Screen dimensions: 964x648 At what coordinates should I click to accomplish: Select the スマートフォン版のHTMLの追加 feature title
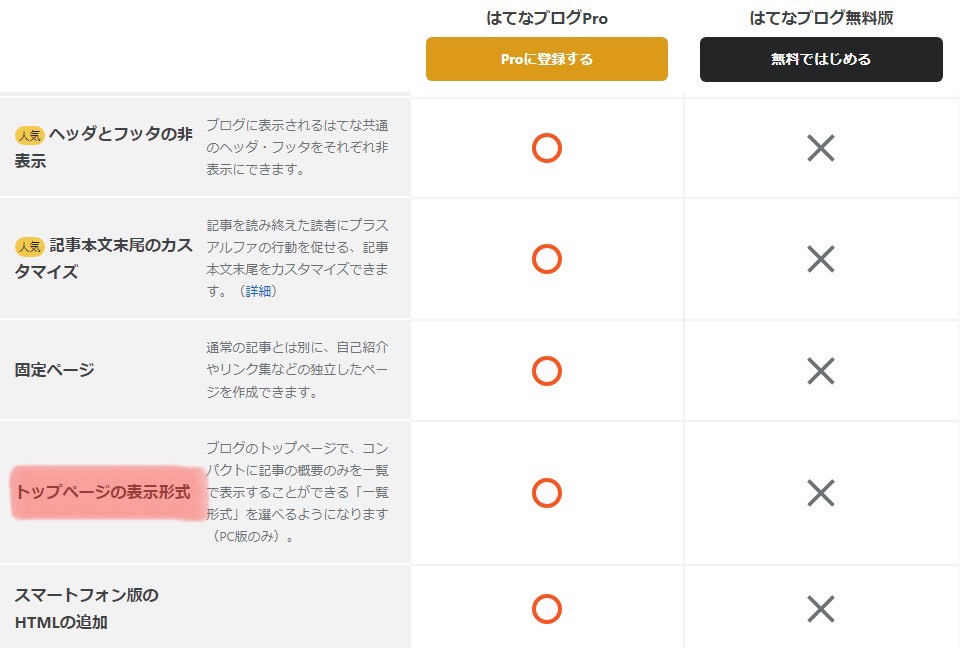86,608
